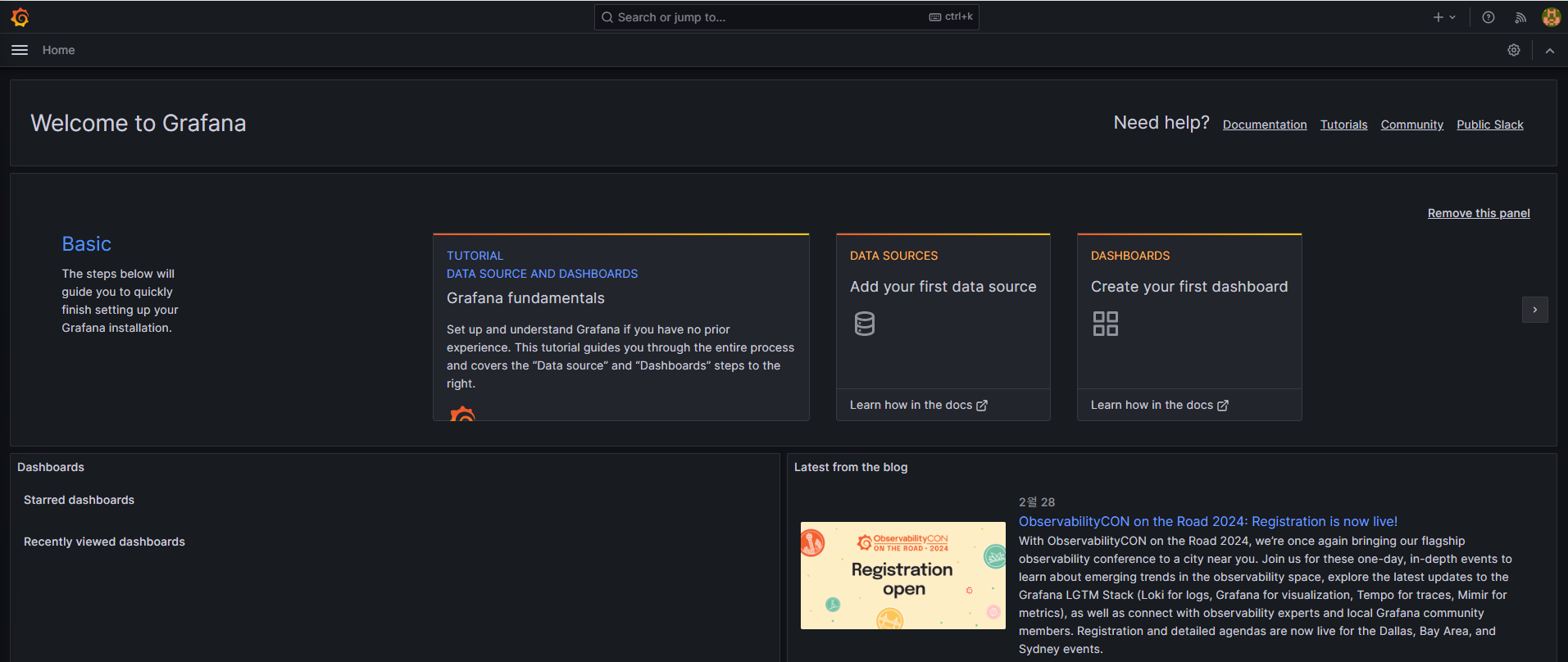The width and height of the screenshot is (1568, 662).
Task: Click external link icon in Data Sources card
Action: pos(982,406)
